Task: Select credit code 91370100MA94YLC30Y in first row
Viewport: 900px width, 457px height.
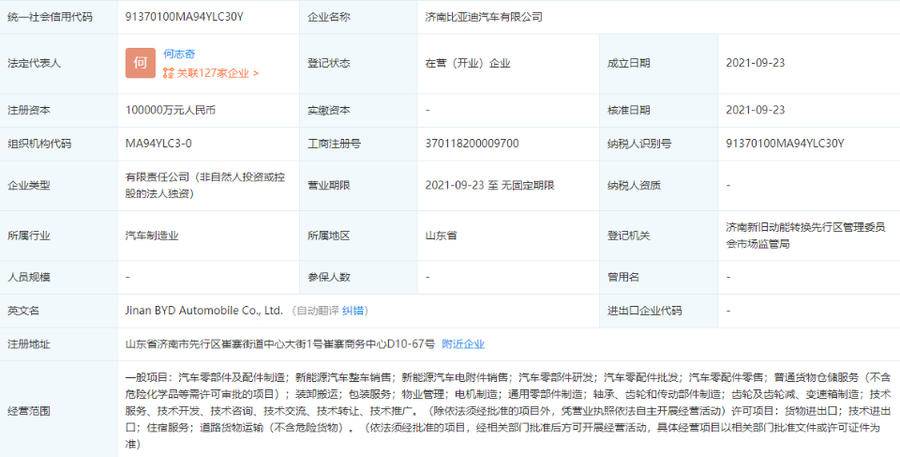Action: click(184, 17)
